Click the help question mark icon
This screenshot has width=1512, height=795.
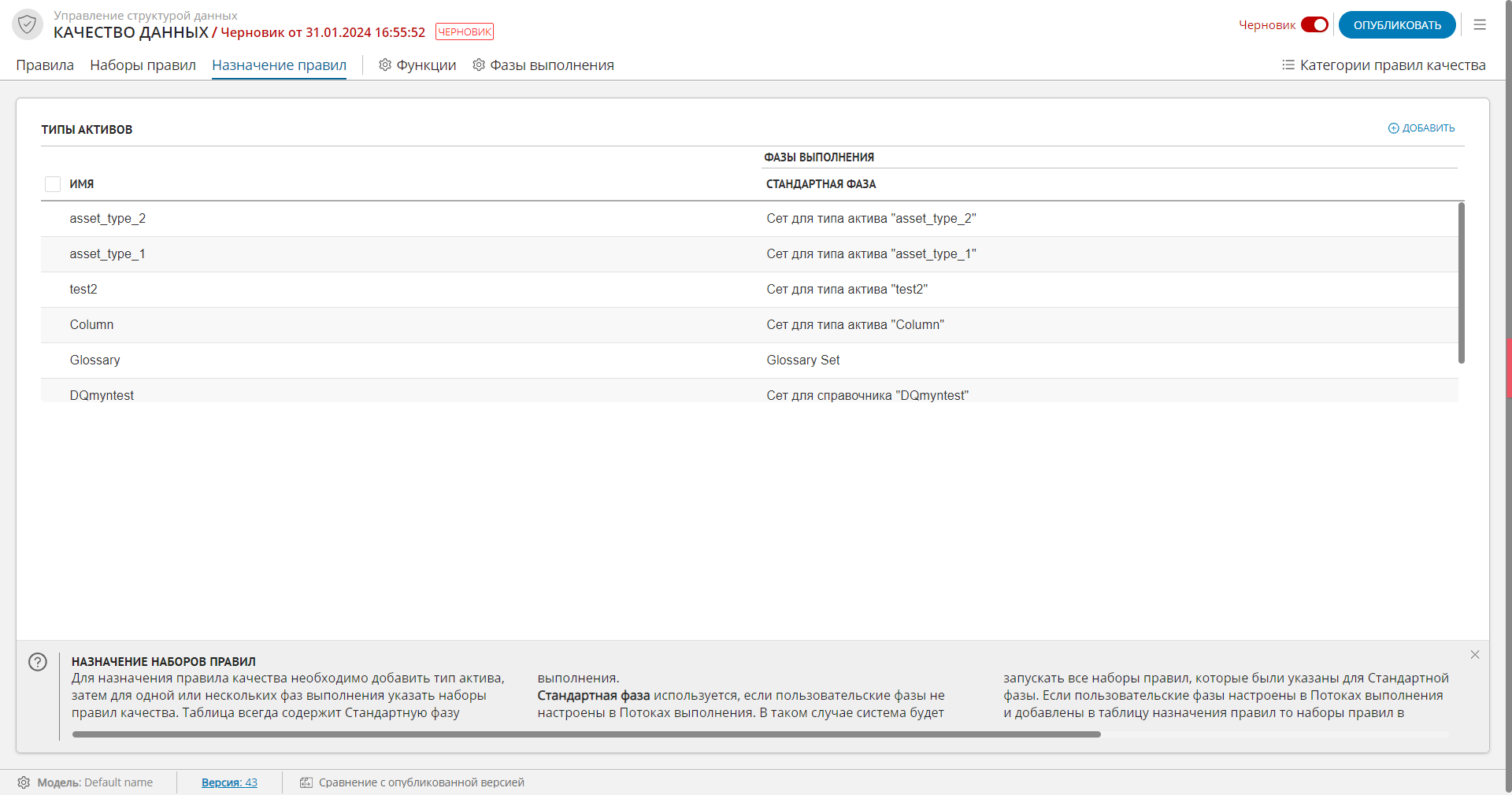(38, 662)
